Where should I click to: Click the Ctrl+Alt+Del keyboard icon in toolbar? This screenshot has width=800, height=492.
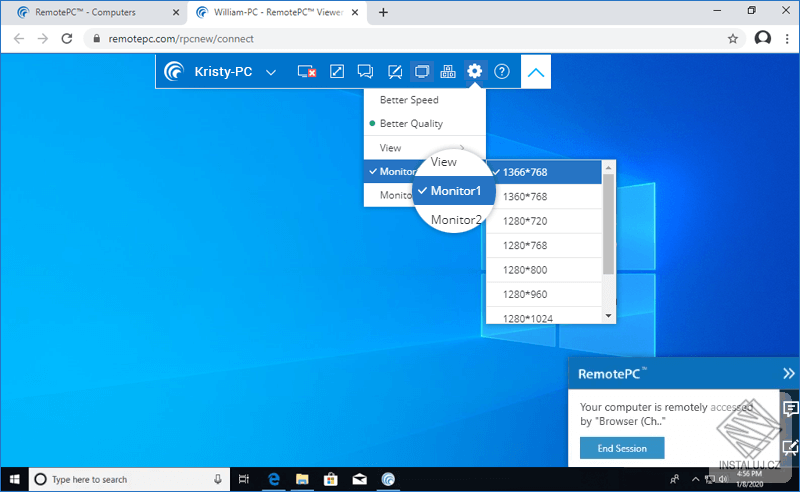pos(448,71)
